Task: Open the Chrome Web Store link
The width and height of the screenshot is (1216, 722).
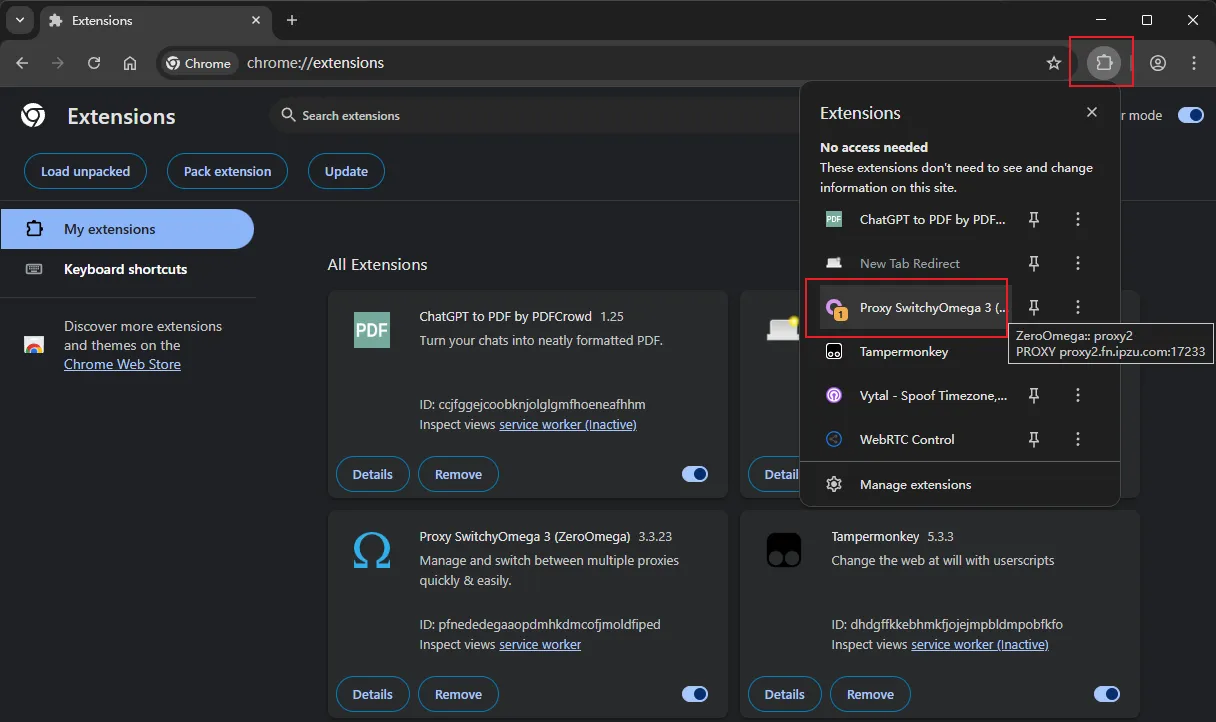Action: click(x=122, y=364)
